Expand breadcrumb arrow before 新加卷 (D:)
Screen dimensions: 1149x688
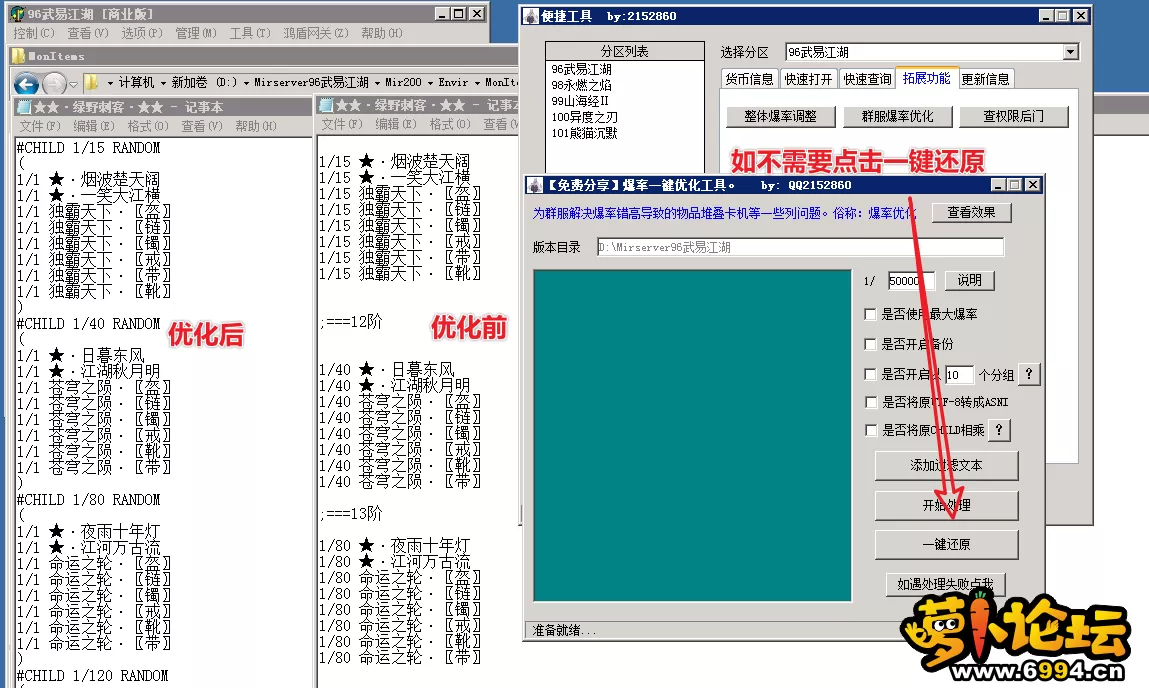tap(163, 83)
